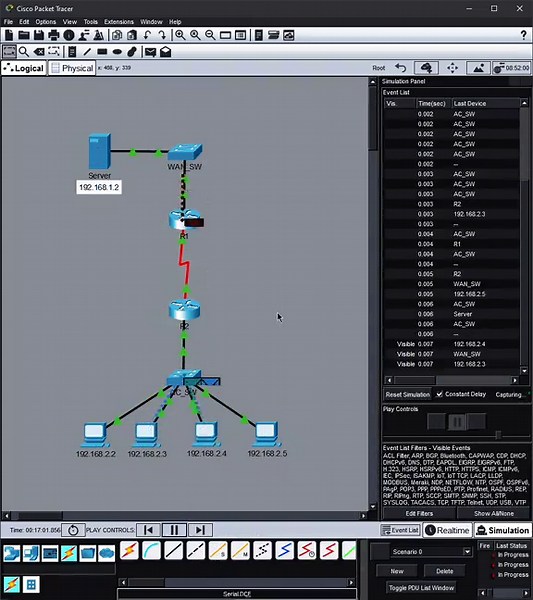Viewport: 533px width, 600px height.
Task: Select the Draw Ellipse tool
Action: [x=117, y=52]
